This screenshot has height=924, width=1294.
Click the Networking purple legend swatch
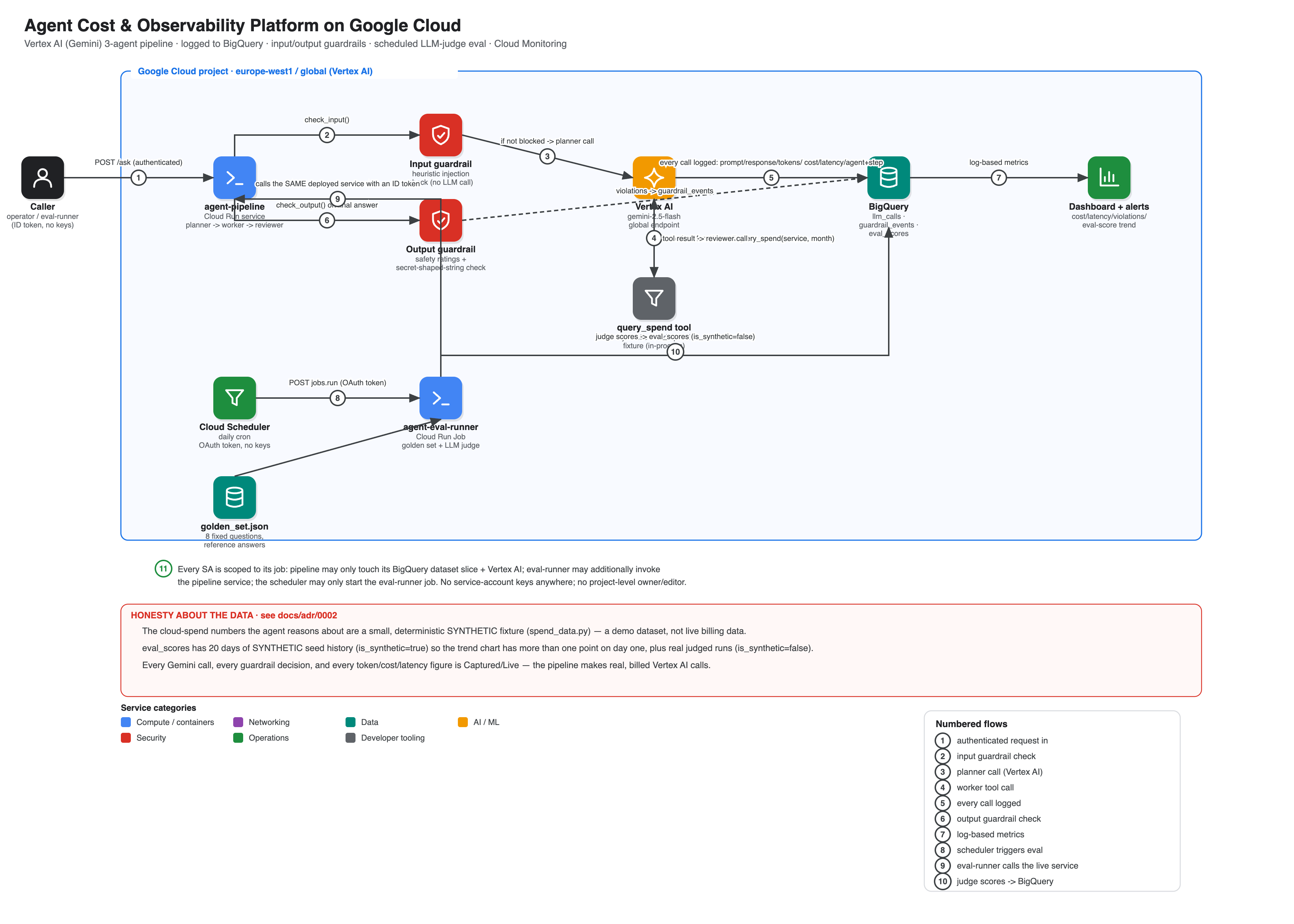point(238,722)
